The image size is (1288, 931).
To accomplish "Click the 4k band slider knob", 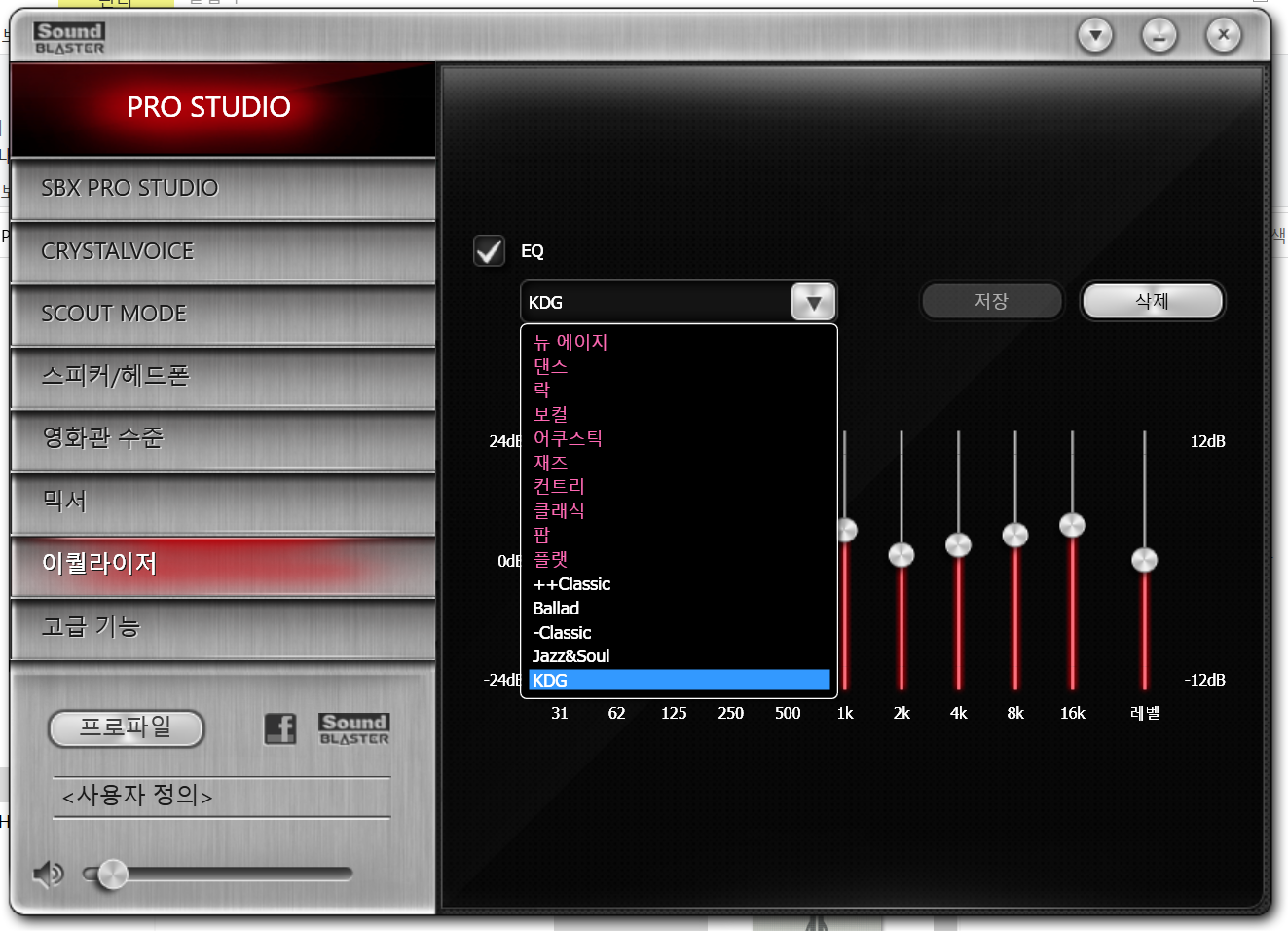I will pos(958,544).
